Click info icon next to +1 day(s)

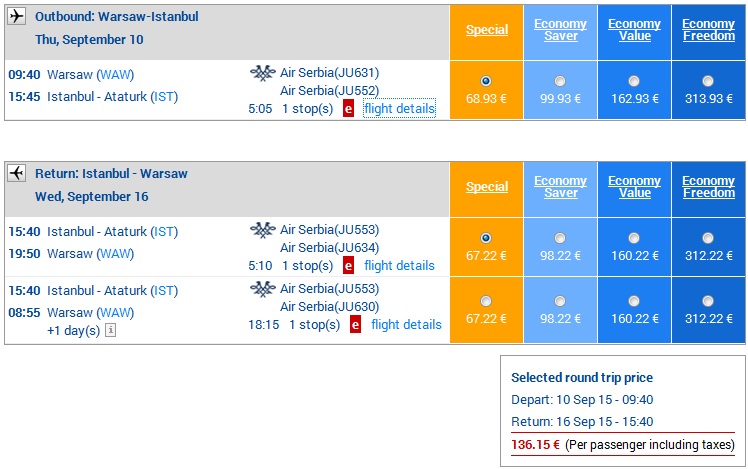coord(110,330)
